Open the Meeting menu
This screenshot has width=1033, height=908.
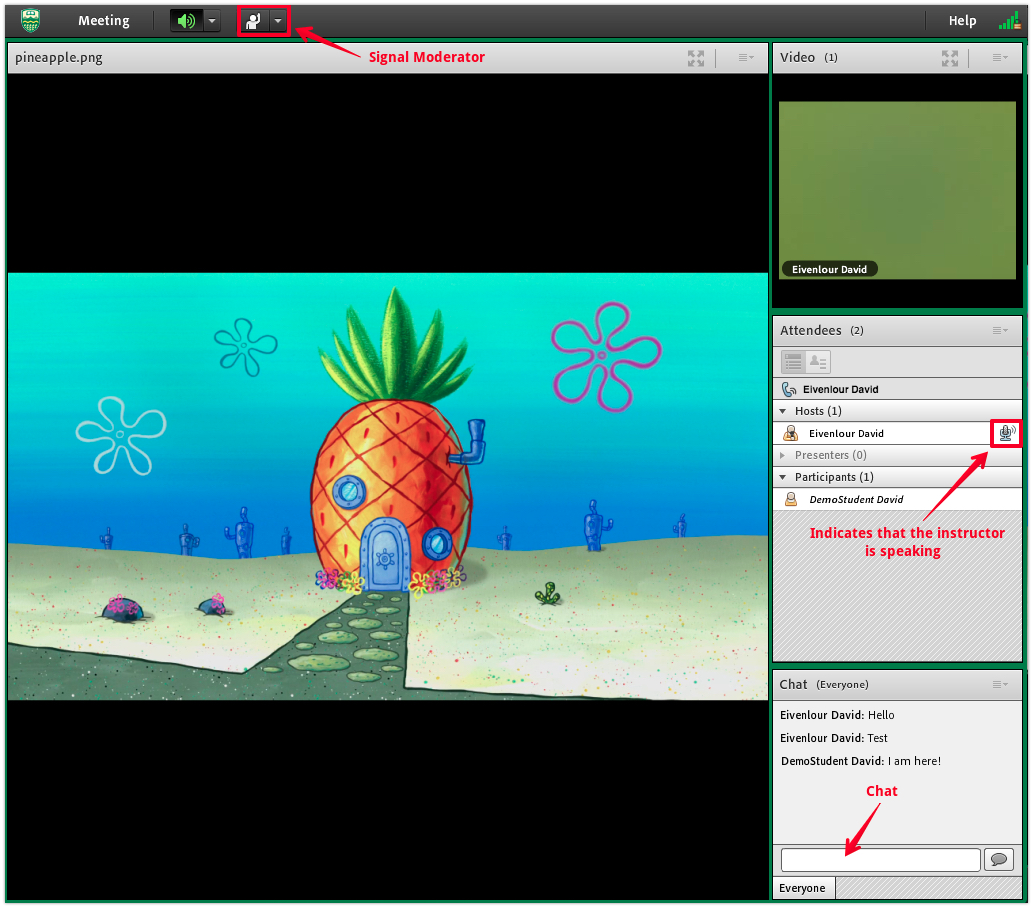[x=103, y=21]
